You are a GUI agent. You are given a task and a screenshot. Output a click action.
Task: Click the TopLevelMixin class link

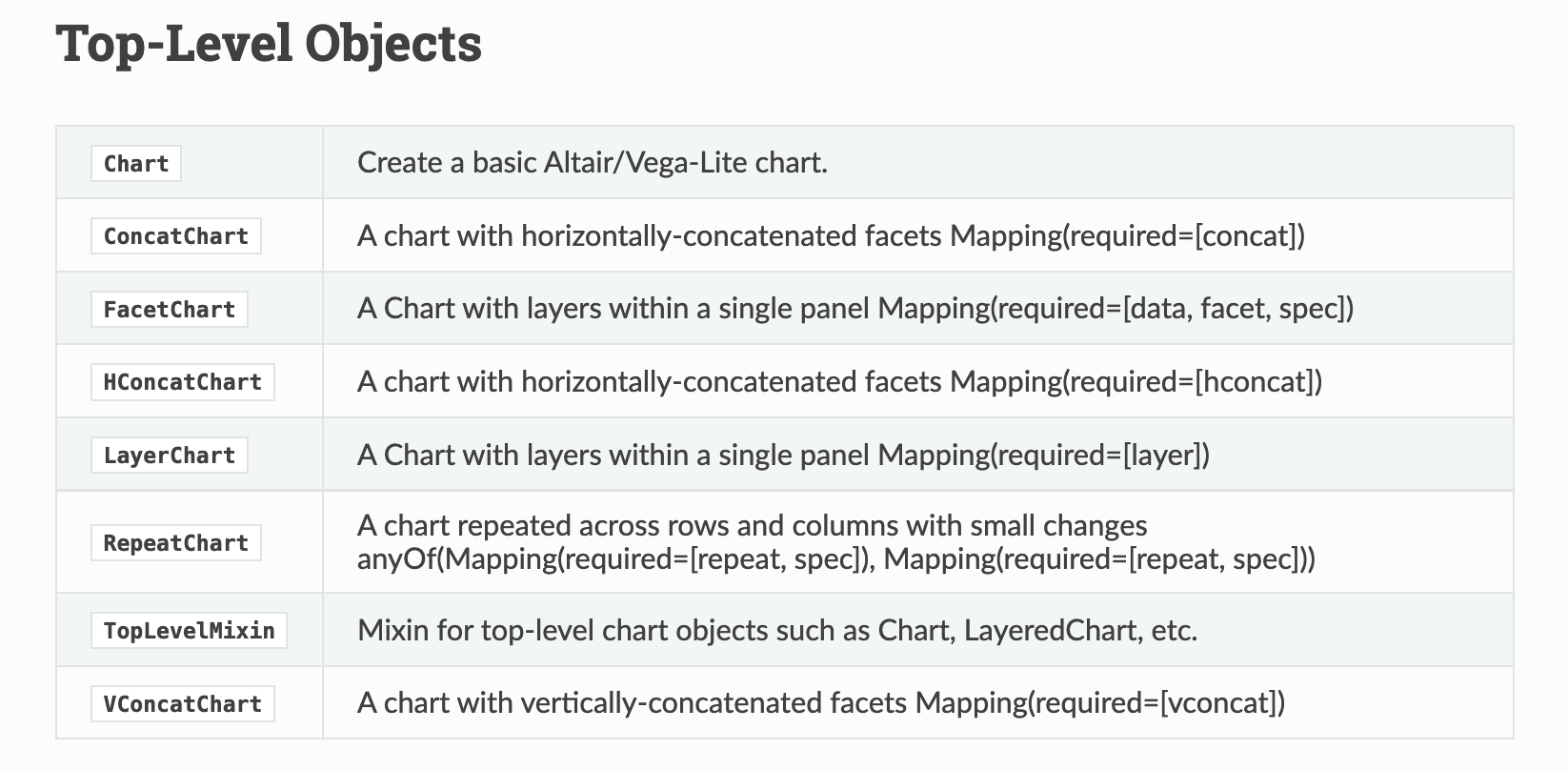[x=190, y=631]
